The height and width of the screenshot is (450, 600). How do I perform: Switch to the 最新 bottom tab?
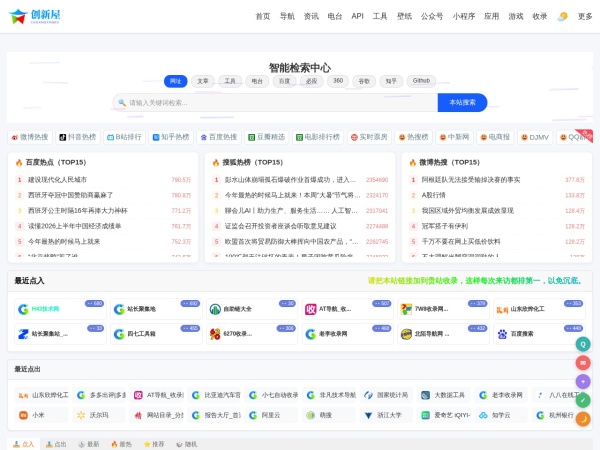(89, 444)
